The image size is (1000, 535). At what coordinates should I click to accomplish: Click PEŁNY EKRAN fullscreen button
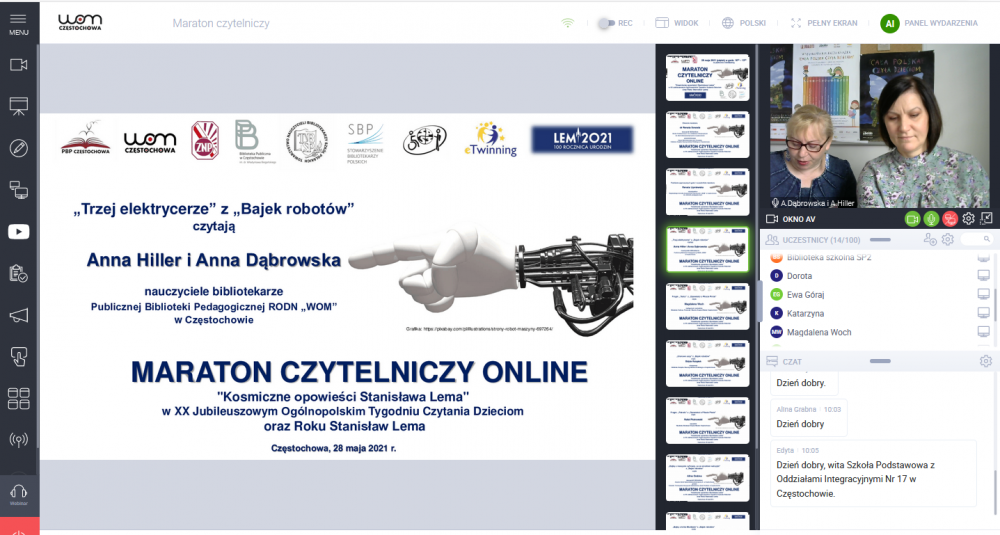click(827, 23)
